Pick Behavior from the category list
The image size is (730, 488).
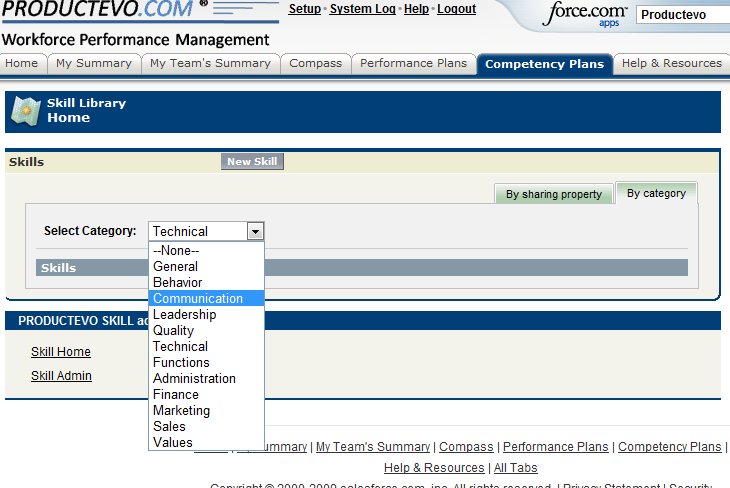tap(206, 282)
